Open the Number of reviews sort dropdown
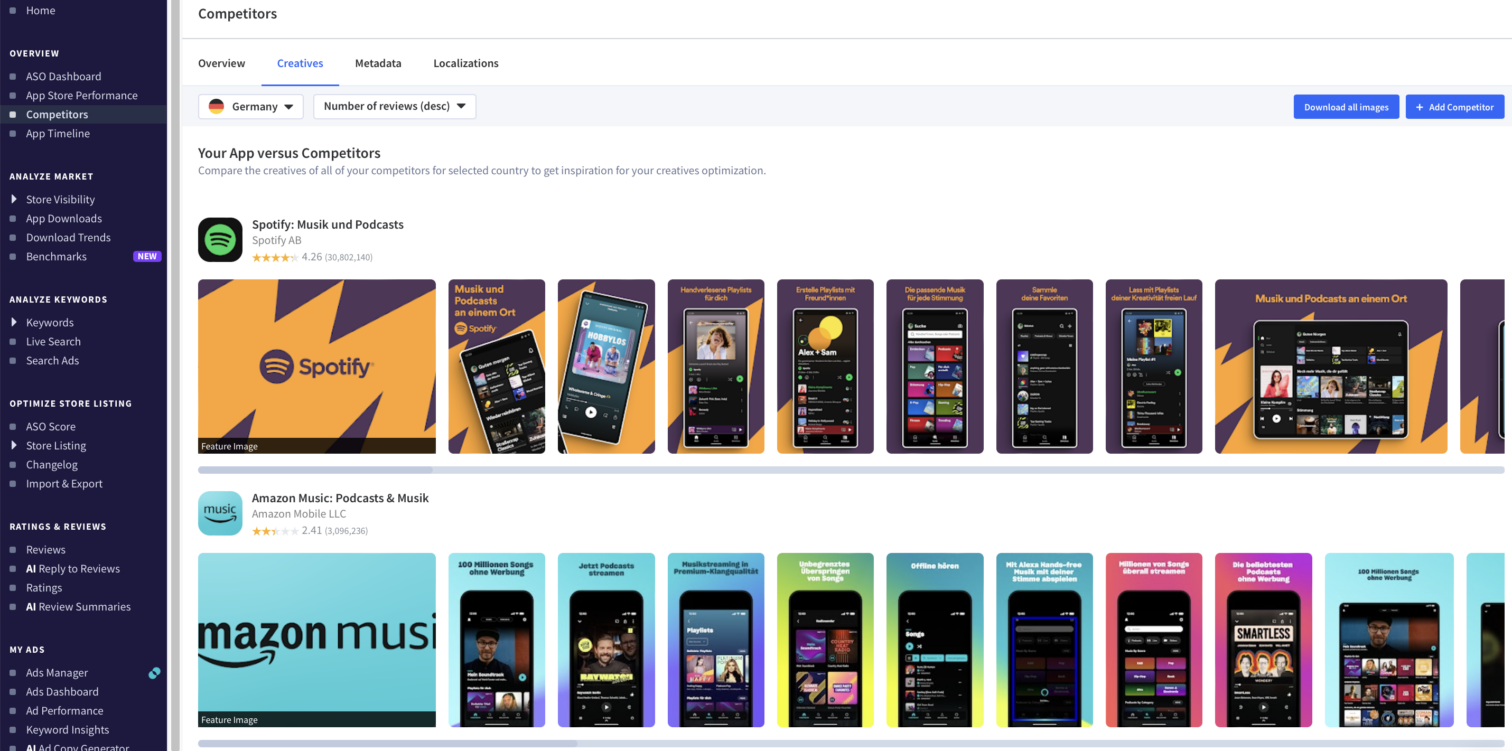 pyautogui.click(x=394, y=106)
